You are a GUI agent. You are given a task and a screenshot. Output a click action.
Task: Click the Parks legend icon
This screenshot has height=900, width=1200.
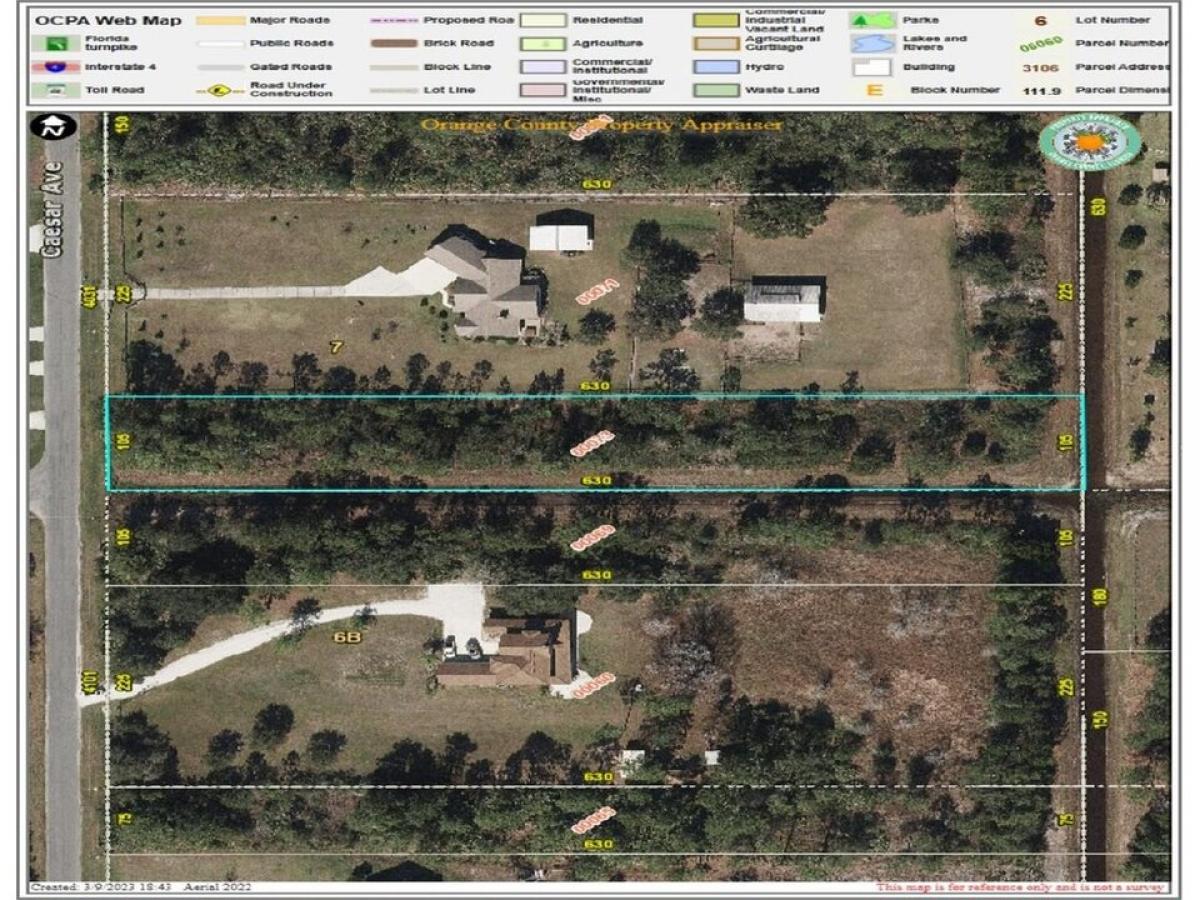tap(872, 20)
